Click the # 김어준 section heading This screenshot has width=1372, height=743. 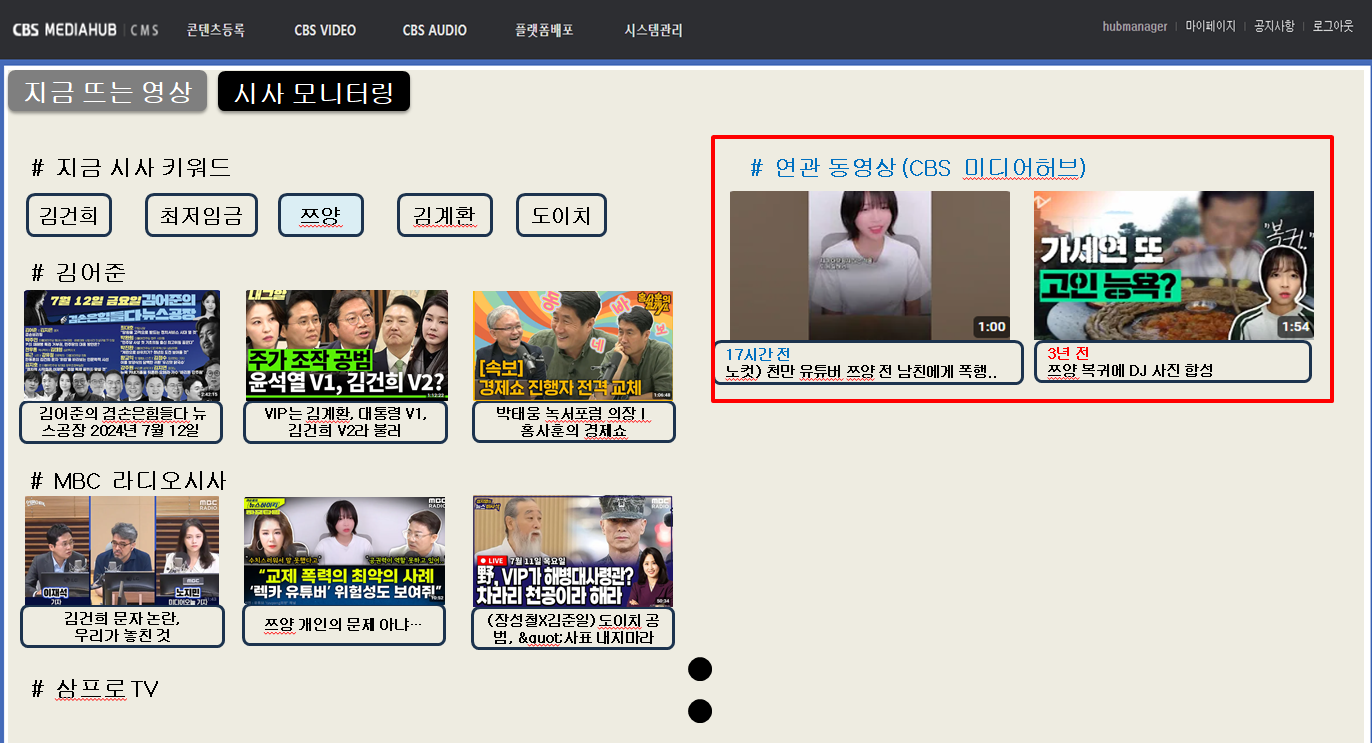pos(79,273)
